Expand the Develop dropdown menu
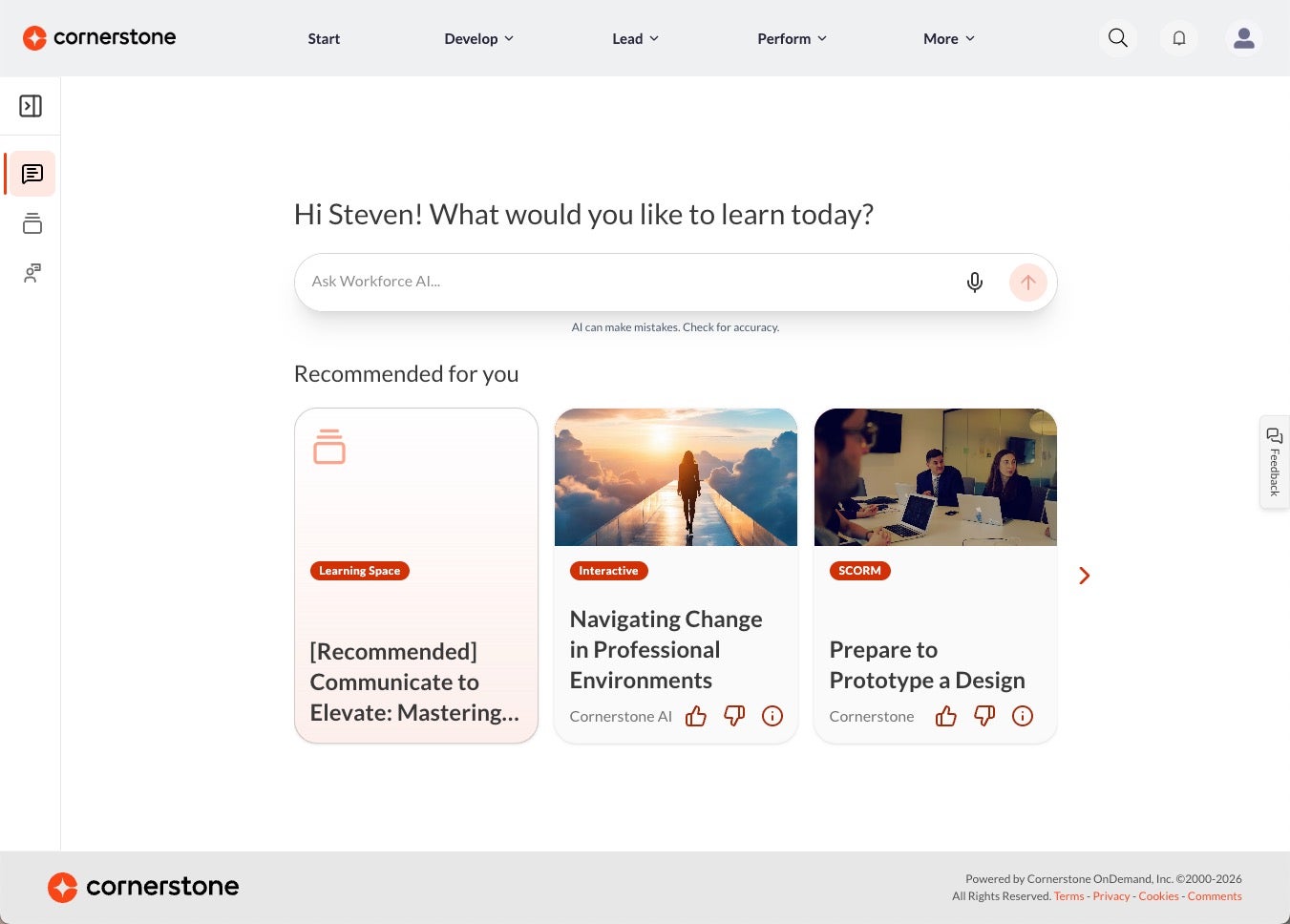1290x924 pixels. tap(479, 38)
